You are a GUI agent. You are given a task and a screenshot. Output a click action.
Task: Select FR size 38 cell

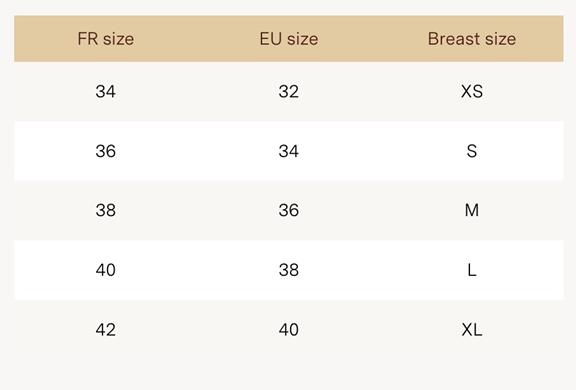point(105,210)
